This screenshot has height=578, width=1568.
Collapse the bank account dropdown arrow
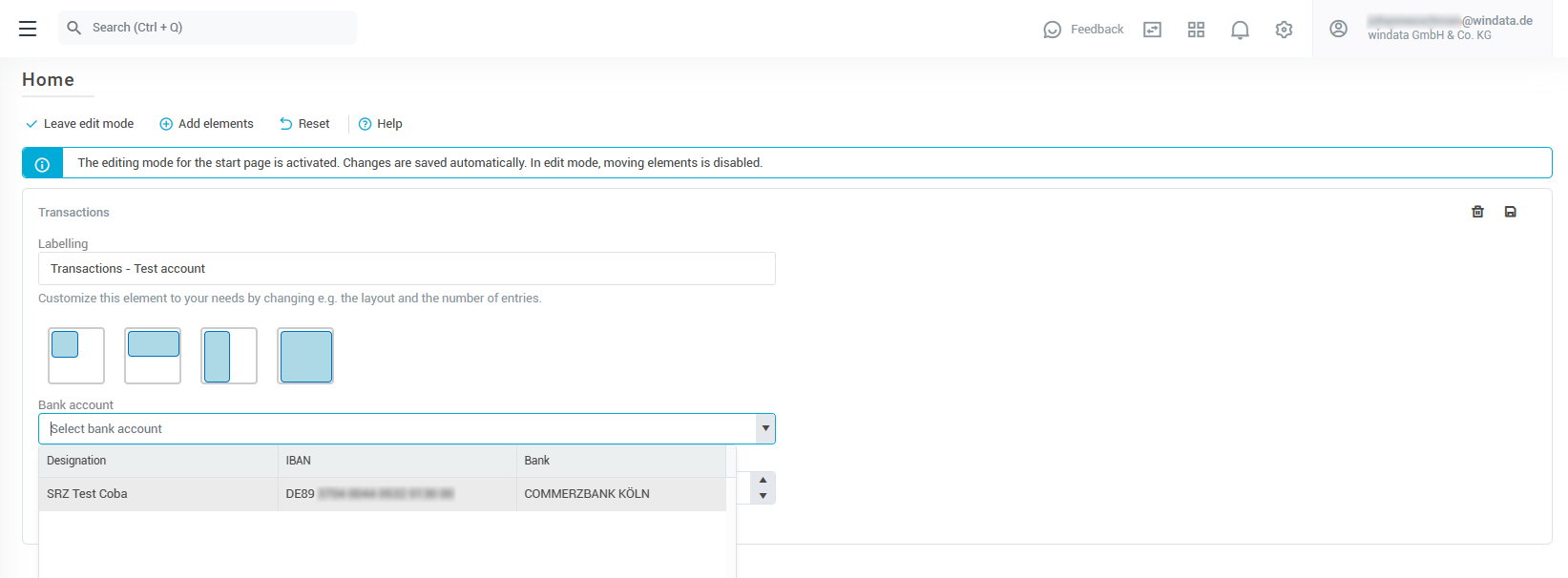[764, 429]
